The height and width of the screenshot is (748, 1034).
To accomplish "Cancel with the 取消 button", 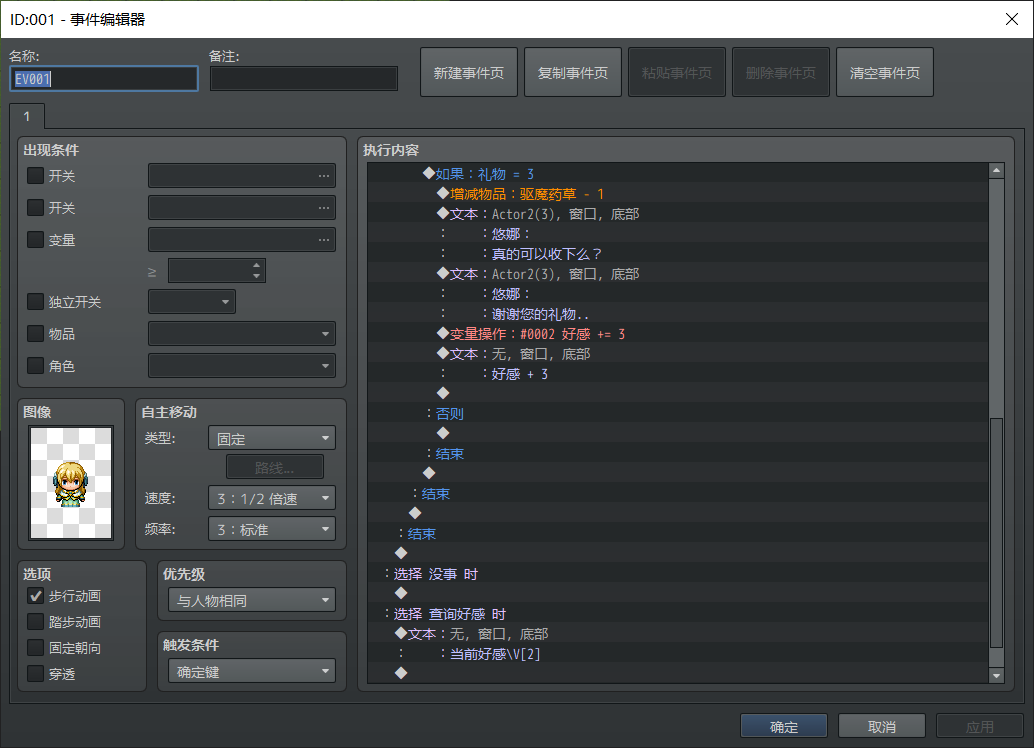I will 882,726.
